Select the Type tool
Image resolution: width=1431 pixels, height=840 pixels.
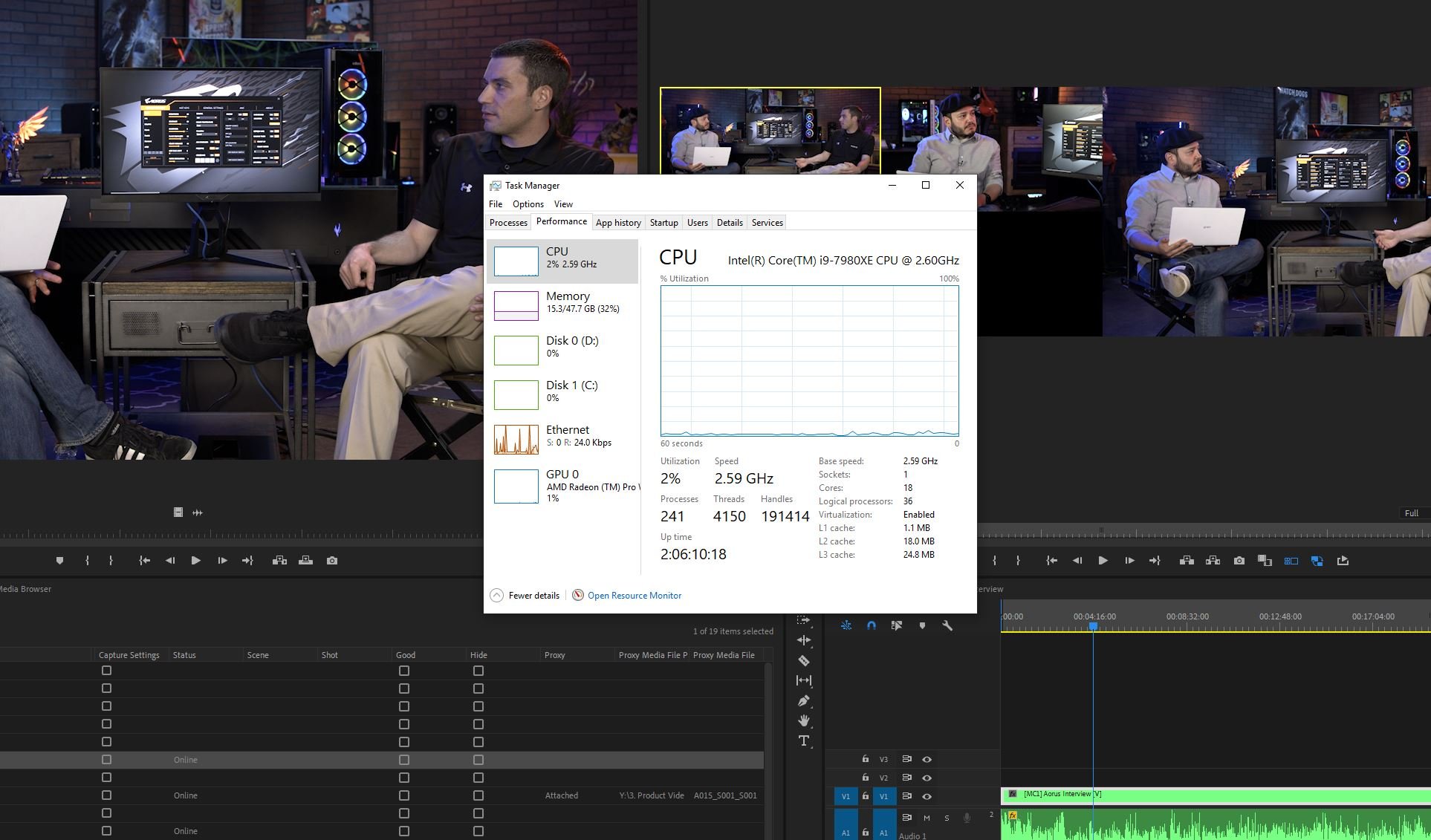[x=804, y=740]
